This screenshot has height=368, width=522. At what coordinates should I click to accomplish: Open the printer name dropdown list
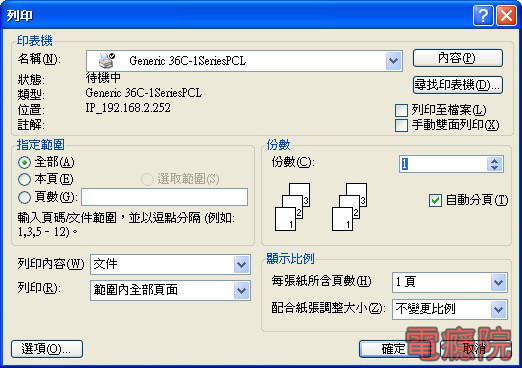[393, 61]
